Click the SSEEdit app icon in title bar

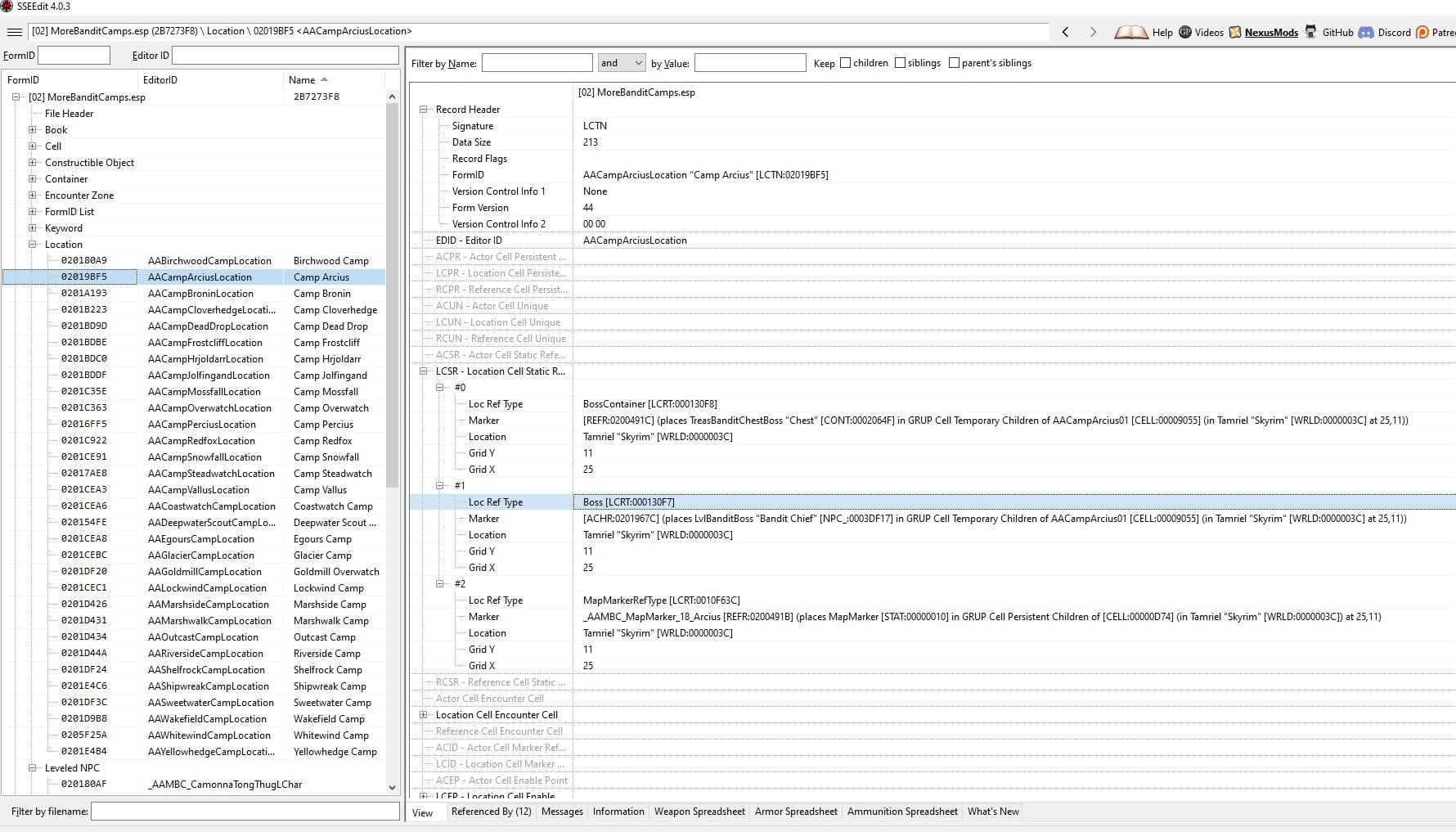7,6
